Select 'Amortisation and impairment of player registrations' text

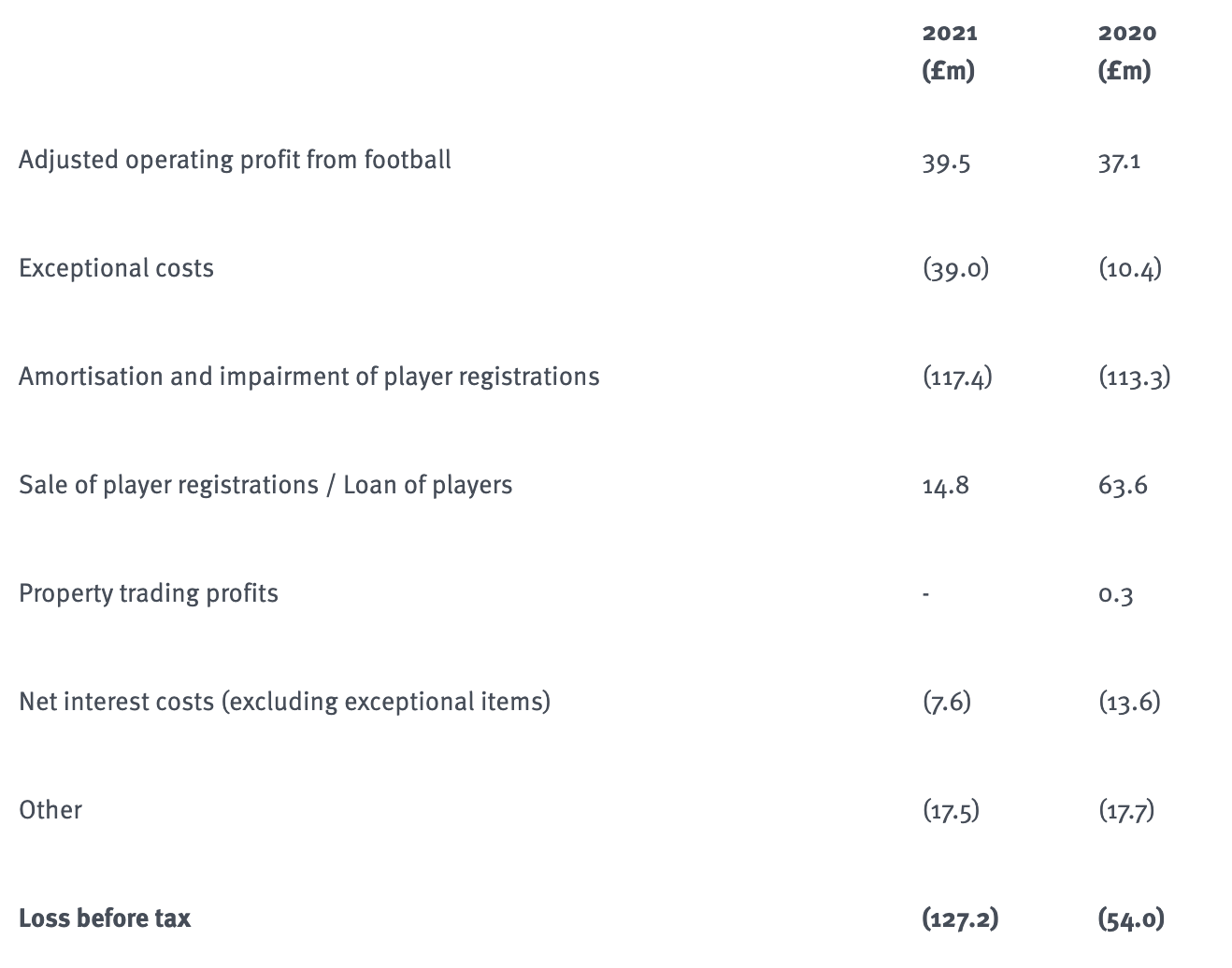[x=308, y=377]
